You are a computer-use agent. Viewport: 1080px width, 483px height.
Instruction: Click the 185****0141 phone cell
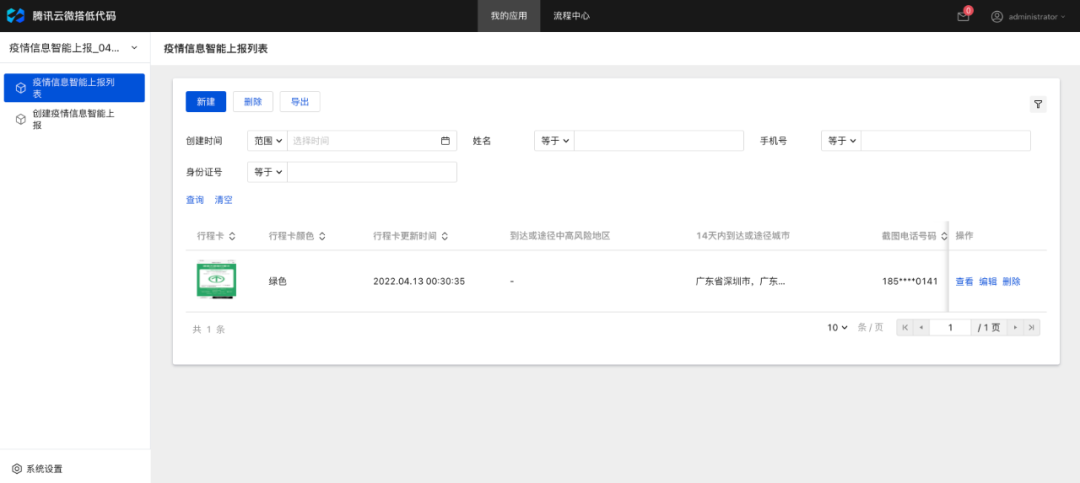pos(910,281)
